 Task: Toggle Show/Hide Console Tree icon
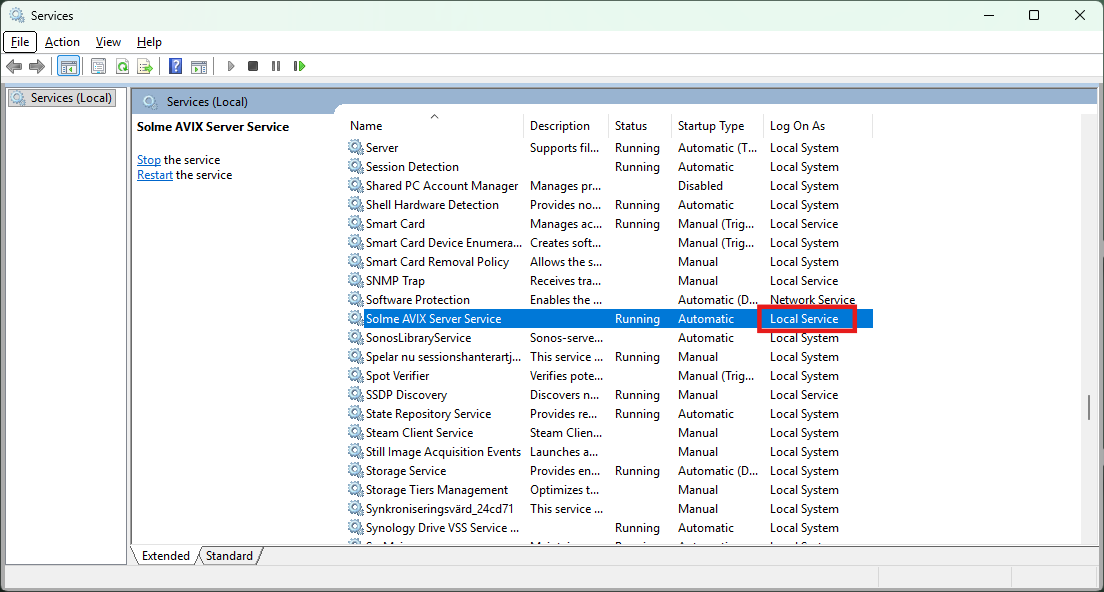[68, 66]
